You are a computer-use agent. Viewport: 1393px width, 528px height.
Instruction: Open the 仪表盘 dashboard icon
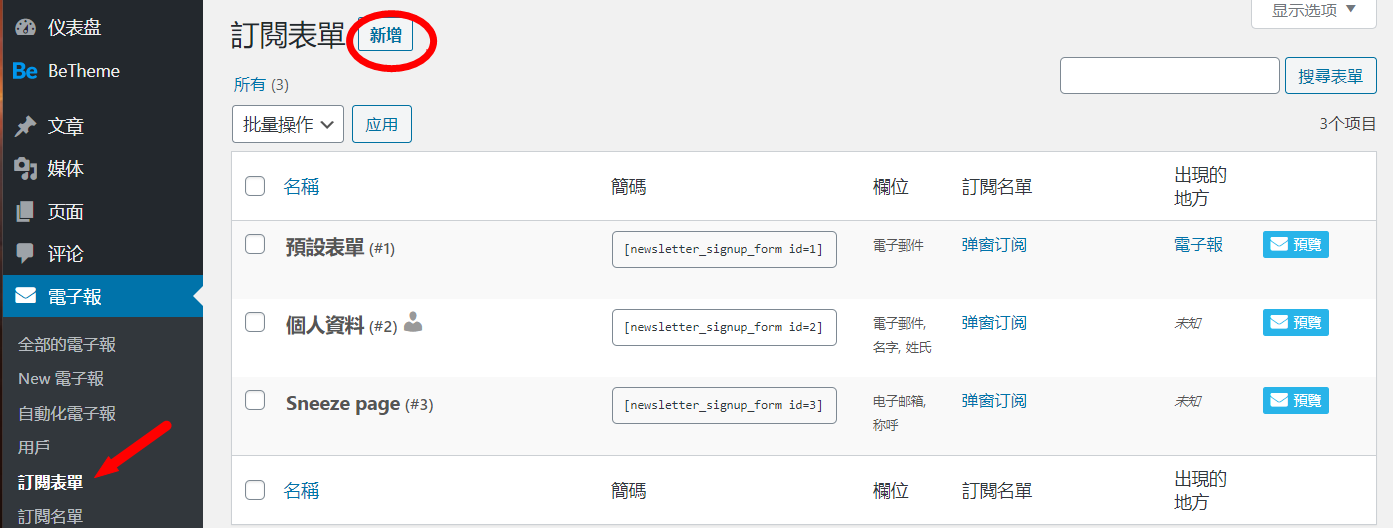click(x=25, y=27)
